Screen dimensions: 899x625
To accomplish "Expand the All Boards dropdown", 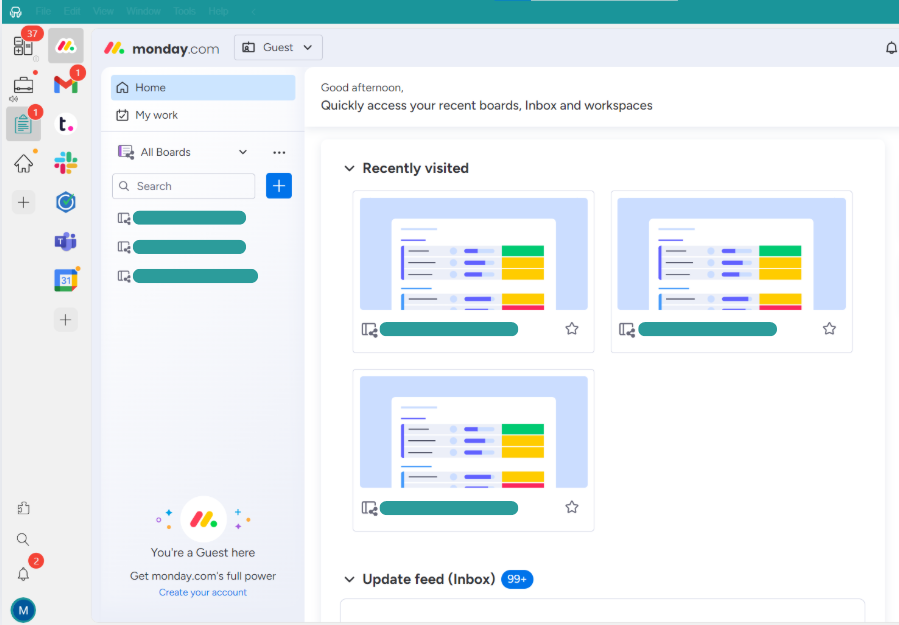I will 243,152.
